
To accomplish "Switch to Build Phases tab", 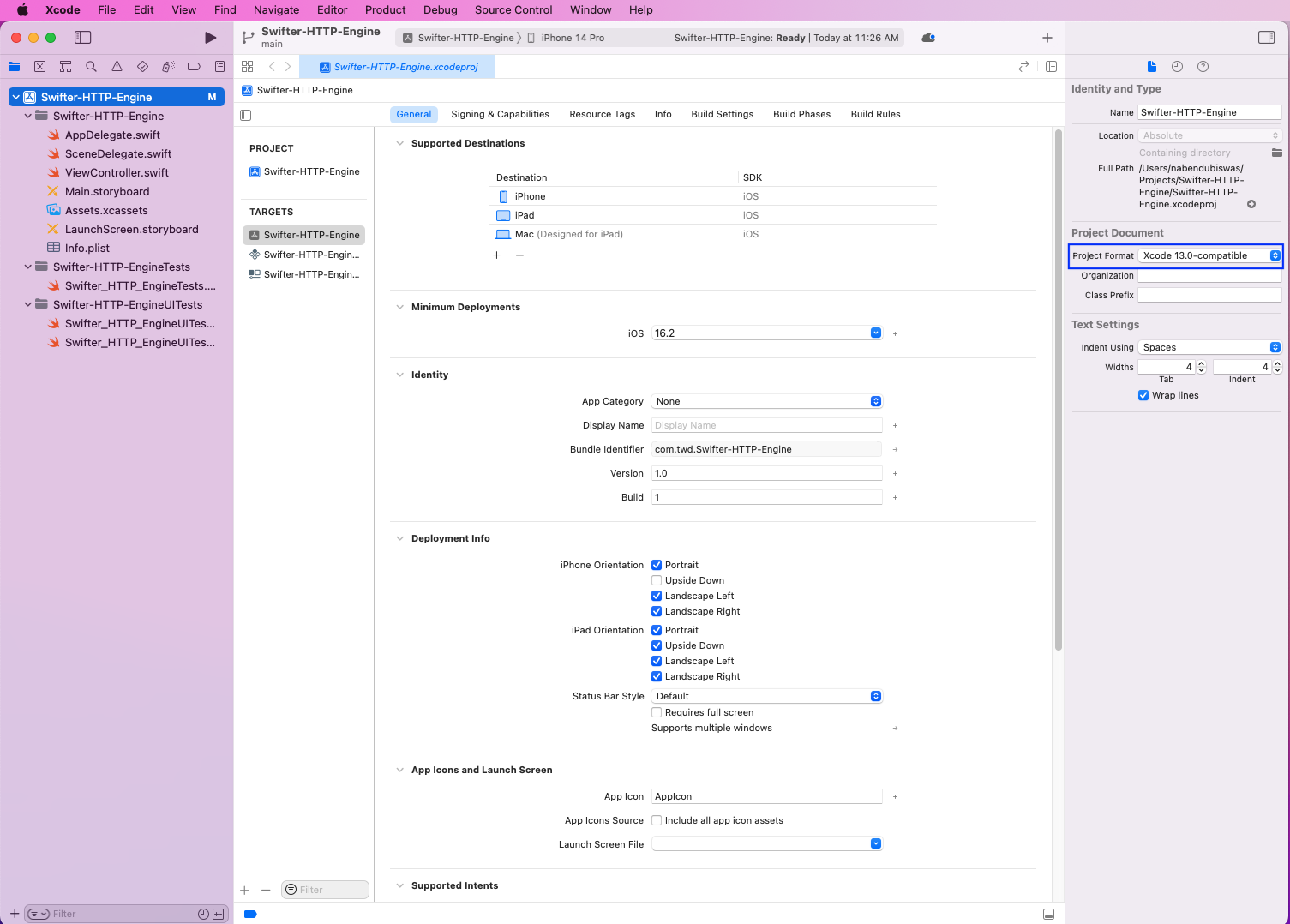I will [801, 114].
